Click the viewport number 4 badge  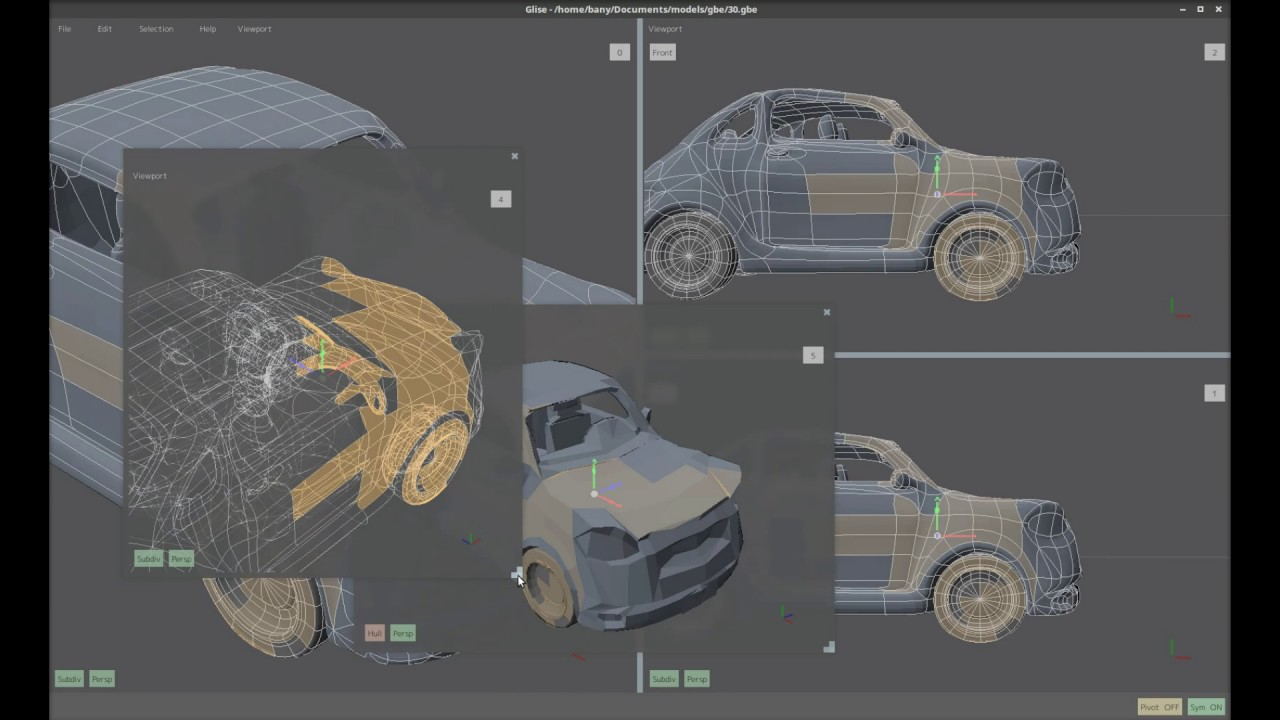click(x=501, y=199)
